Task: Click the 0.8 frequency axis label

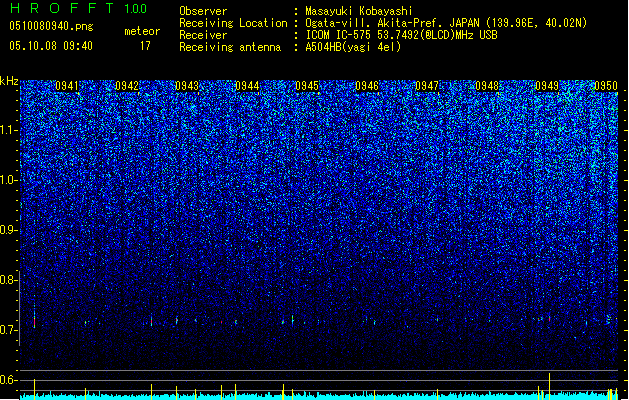Action: point(9,280)
